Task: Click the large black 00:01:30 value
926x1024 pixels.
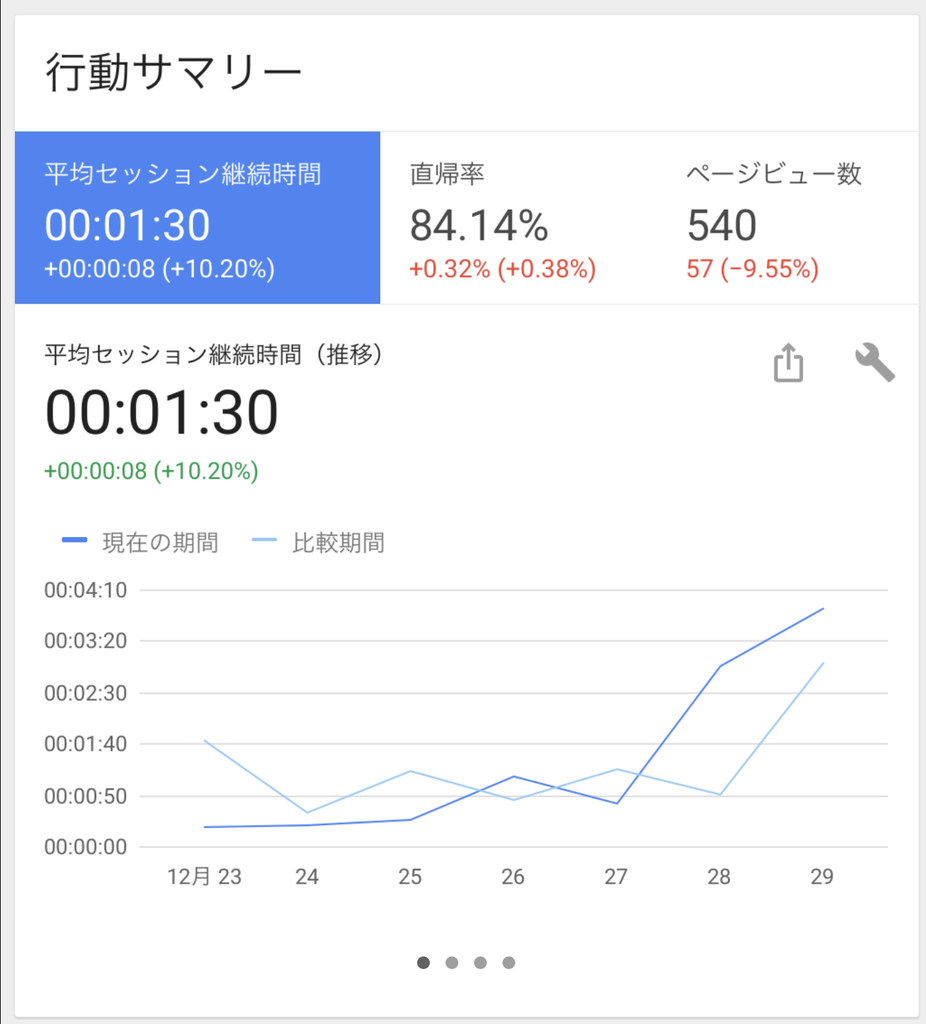Action: coord(161,413)
